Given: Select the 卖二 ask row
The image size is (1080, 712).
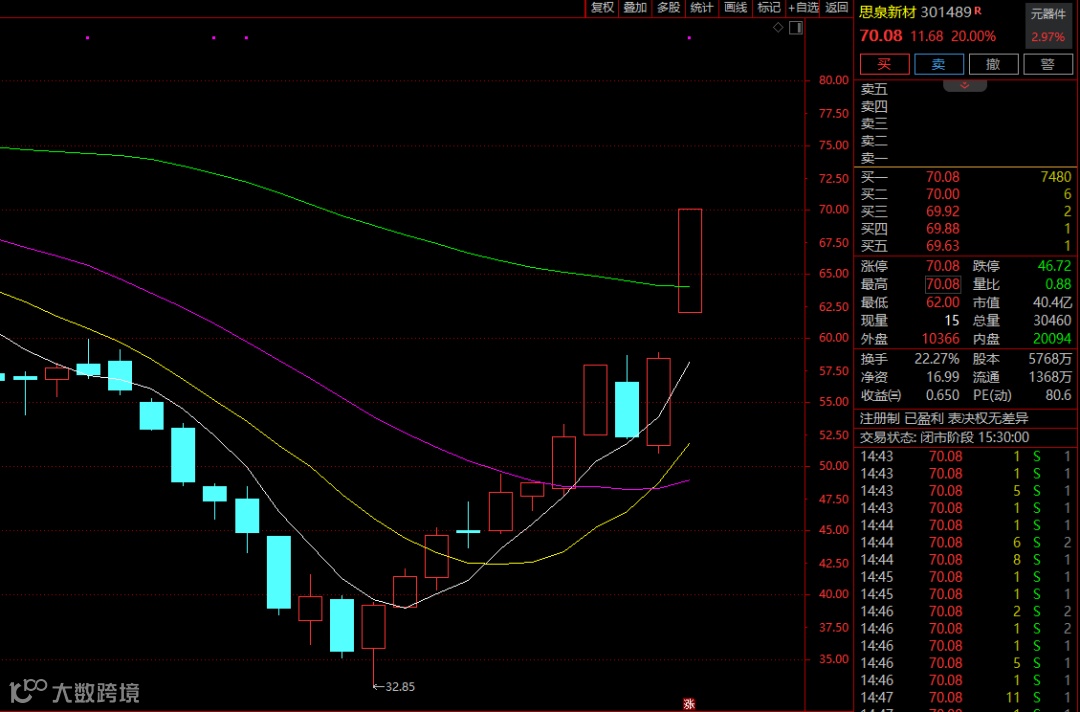Looking at the screenshot, I should pyautogui.click(x=966, y=141).
